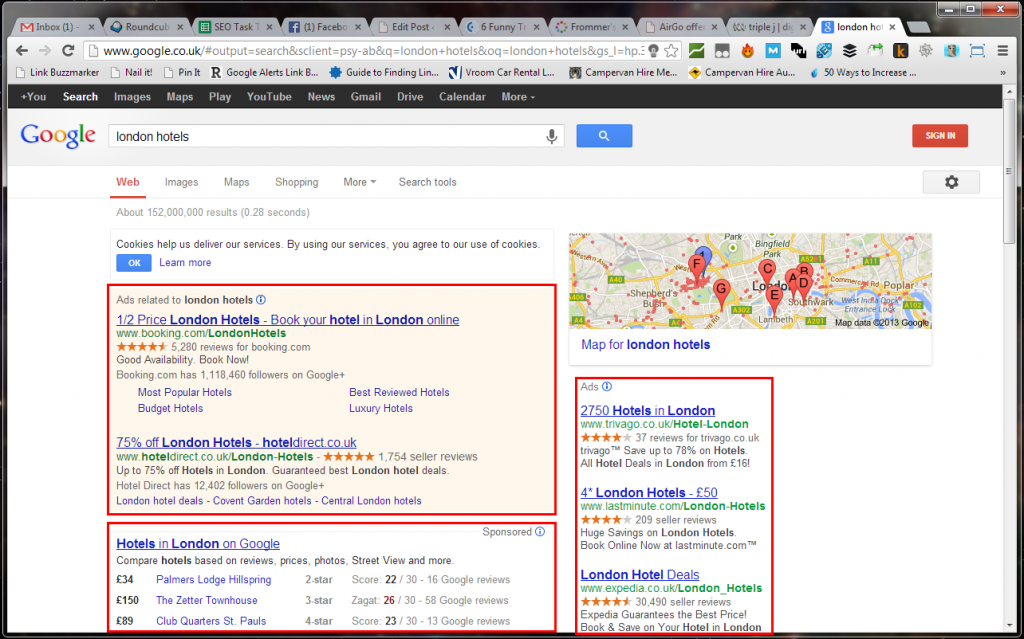The height and width of the screenshot is (639, 1024).
Task: Open the gear settings button on results page
Action: click(x=951, y=182)
